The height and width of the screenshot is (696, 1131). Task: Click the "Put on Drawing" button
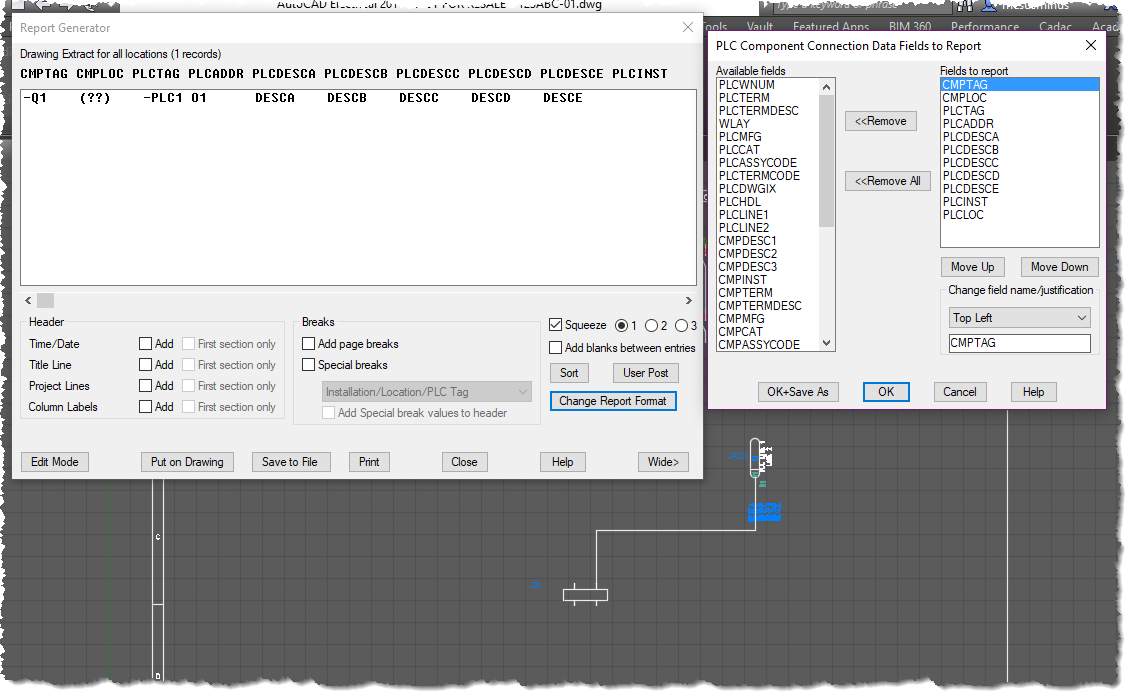click(x=187, y=461)
